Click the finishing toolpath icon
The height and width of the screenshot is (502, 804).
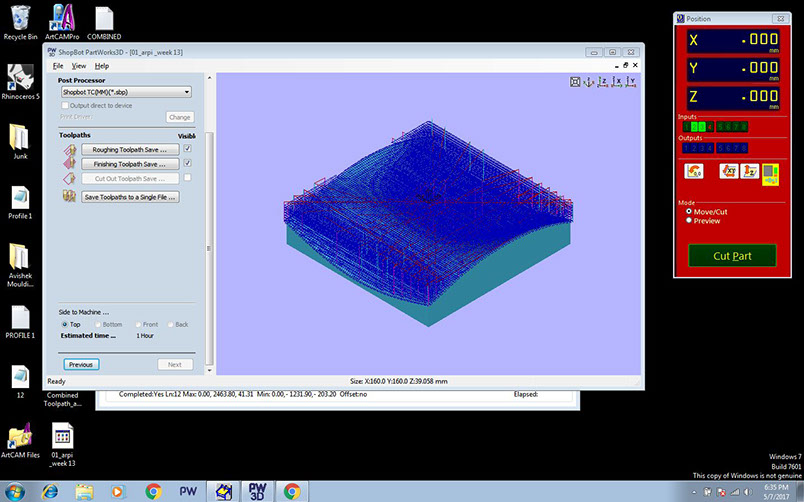point(69,164)
